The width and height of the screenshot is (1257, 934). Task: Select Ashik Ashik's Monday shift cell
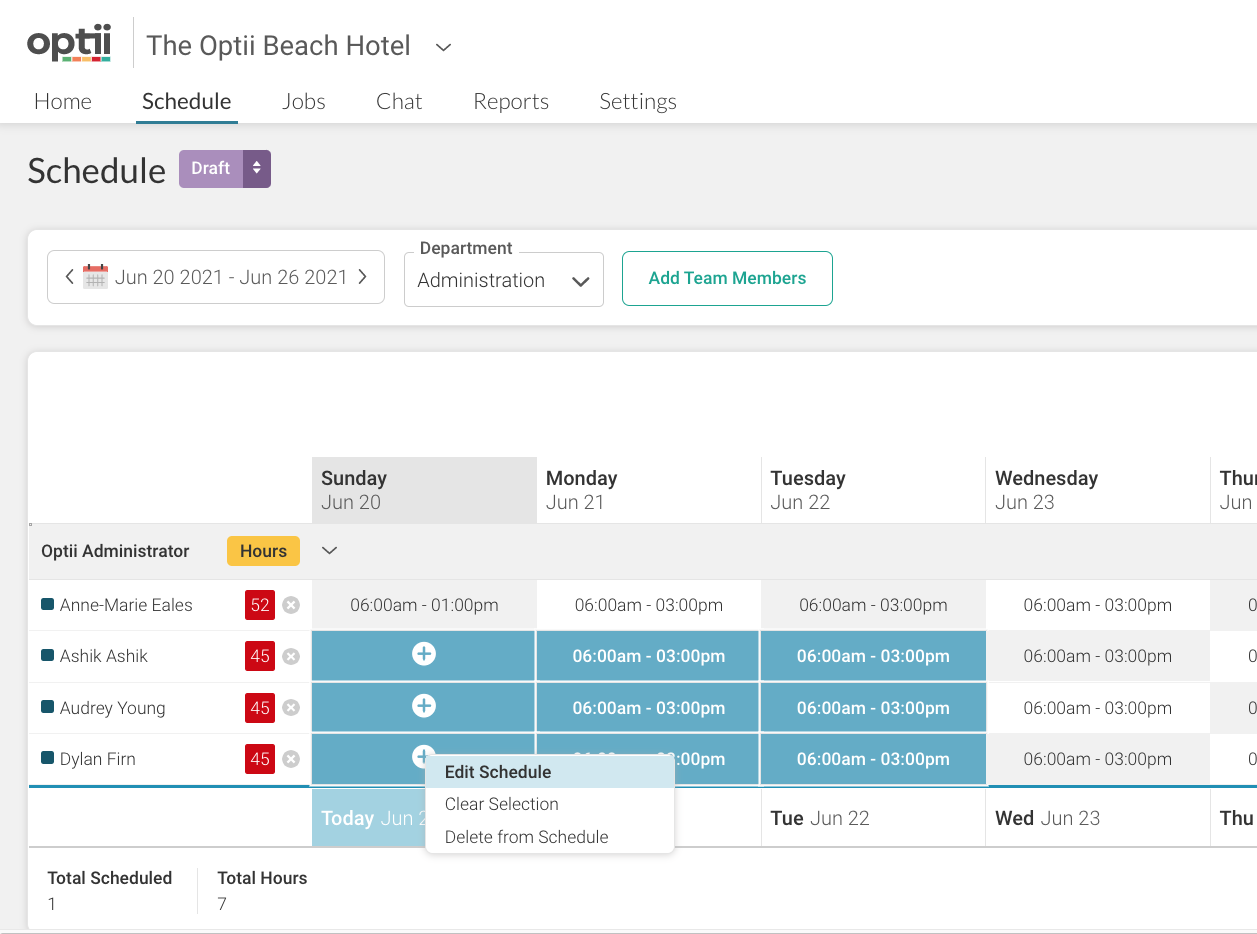[649, 656]
